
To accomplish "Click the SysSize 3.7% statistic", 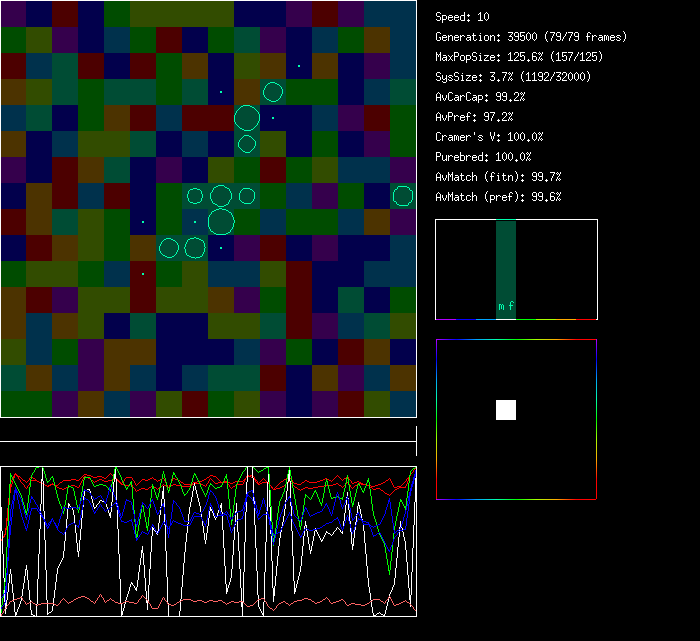I will click(x=512, y=77).
